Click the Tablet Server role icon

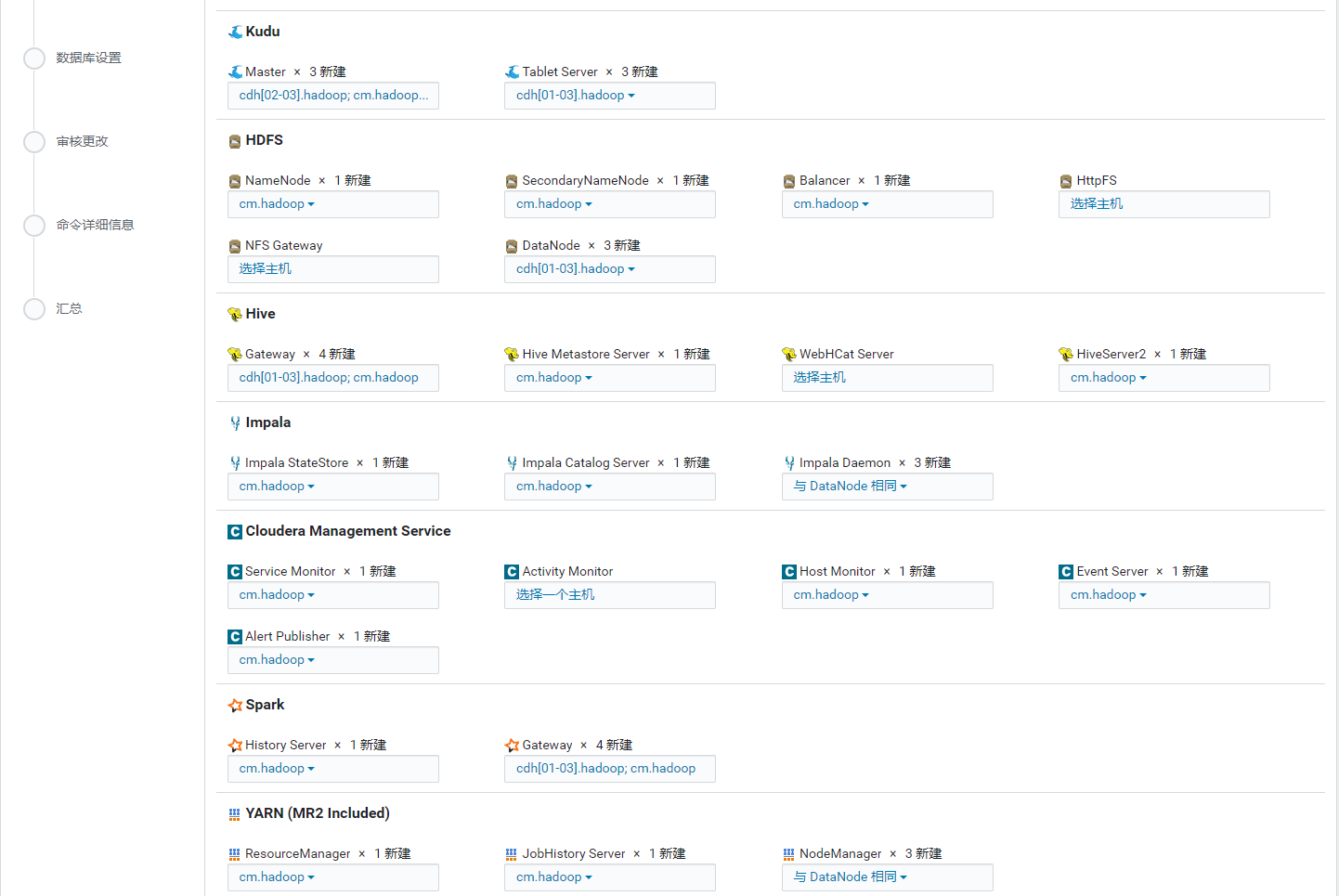coord(512,72)
